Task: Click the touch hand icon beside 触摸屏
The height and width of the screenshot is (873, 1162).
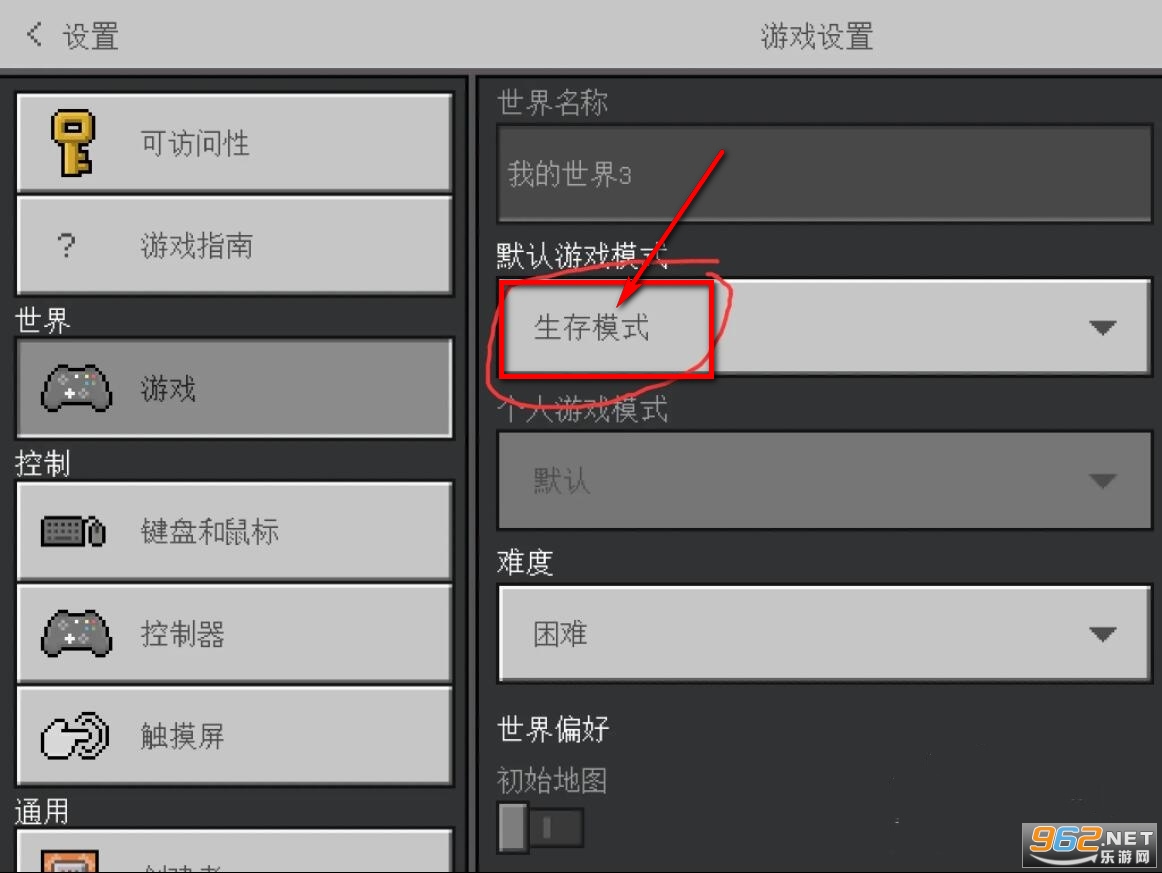Action: (75, 735)
